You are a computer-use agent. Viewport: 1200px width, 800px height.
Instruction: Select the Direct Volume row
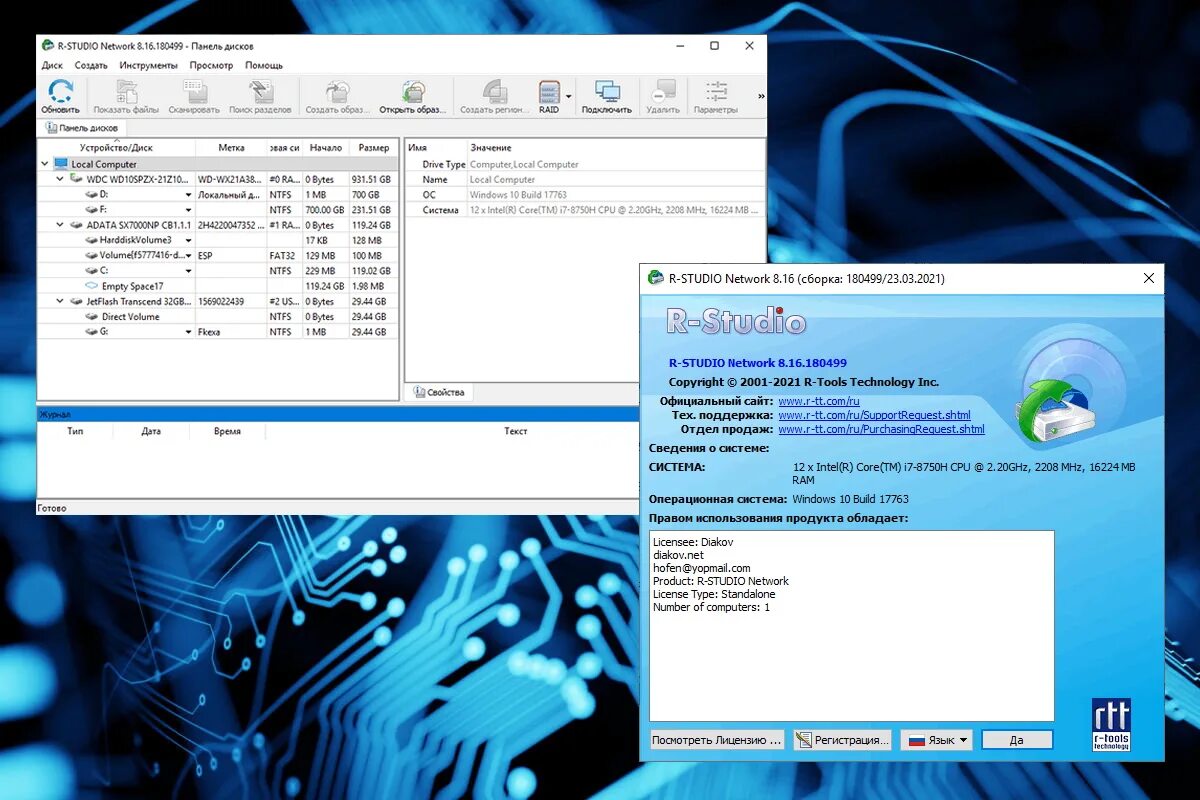[x=216, y=317]
